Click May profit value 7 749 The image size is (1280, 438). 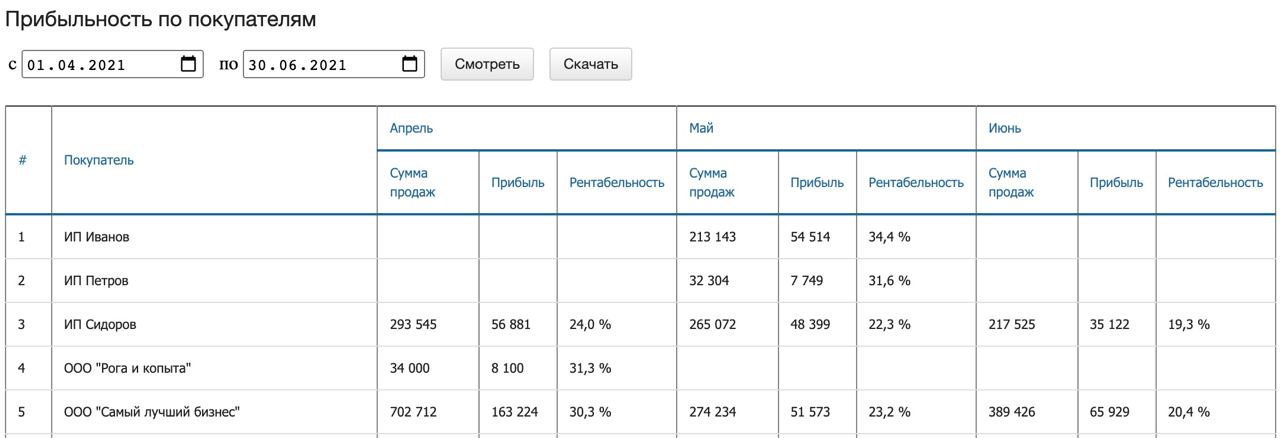(x=807, y=281)
